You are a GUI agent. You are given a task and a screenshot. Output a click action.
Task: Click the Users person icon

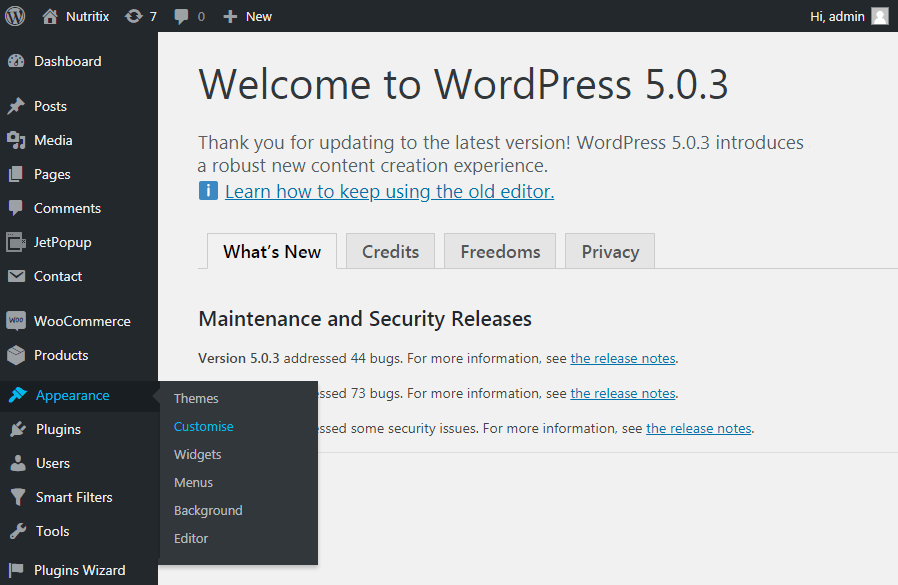click(18, 463)
